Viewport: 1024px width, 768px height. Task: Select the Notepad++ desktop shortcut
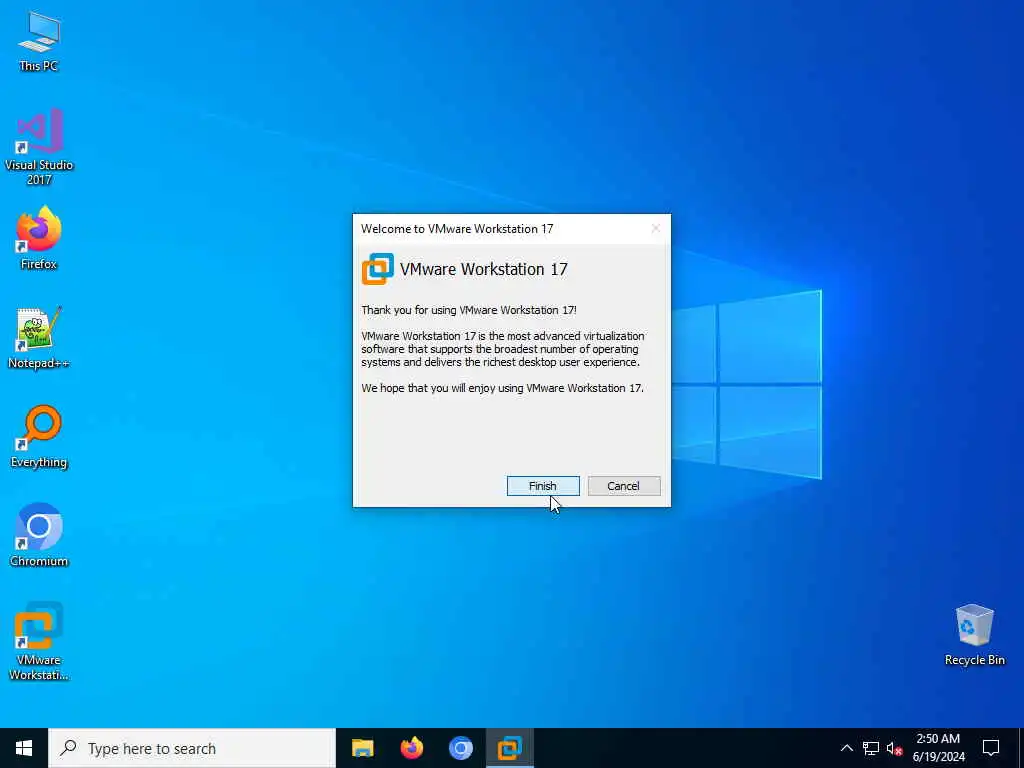[39, 338]
